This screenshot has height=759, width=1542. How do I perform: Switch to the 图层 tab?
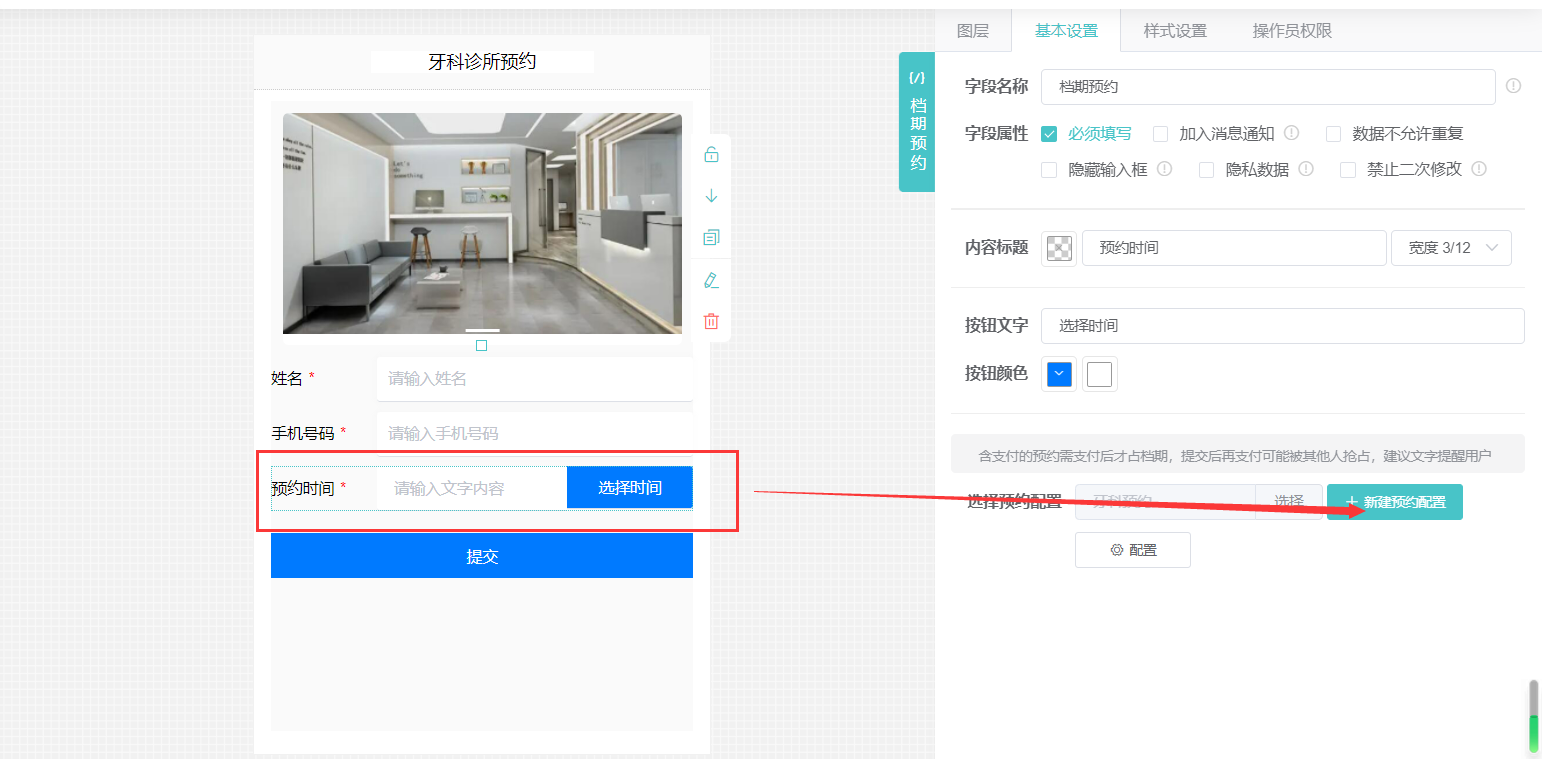tap(973, 31)
